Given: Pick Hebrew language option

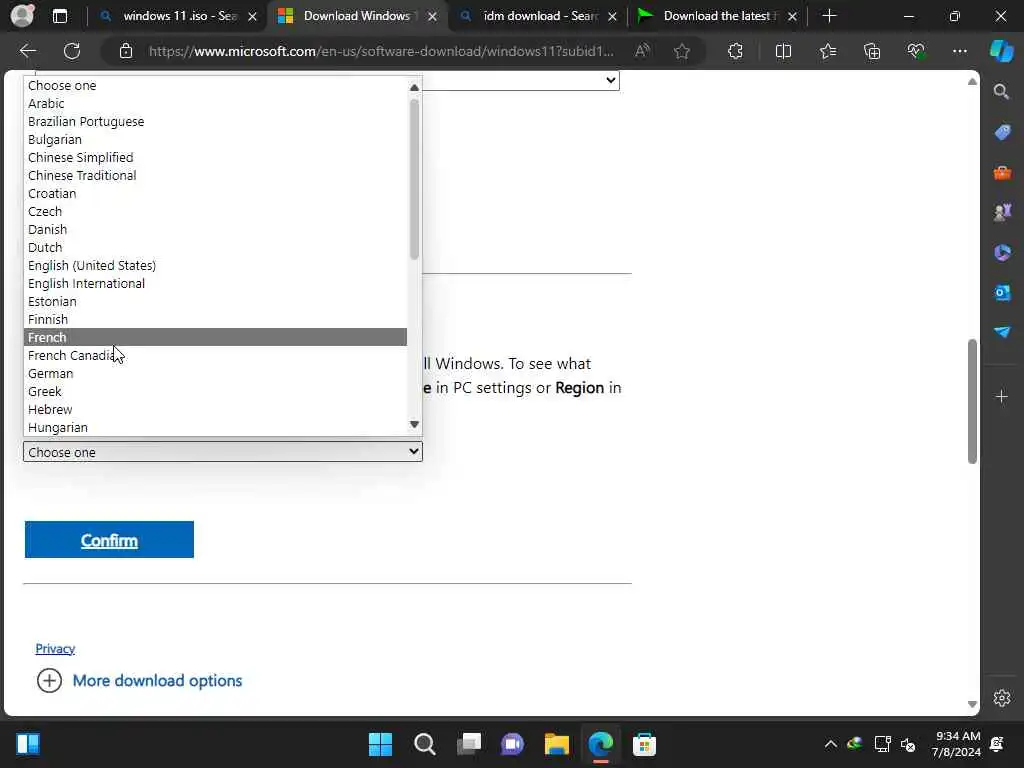Looking at the screenshot, I should 216,409.
